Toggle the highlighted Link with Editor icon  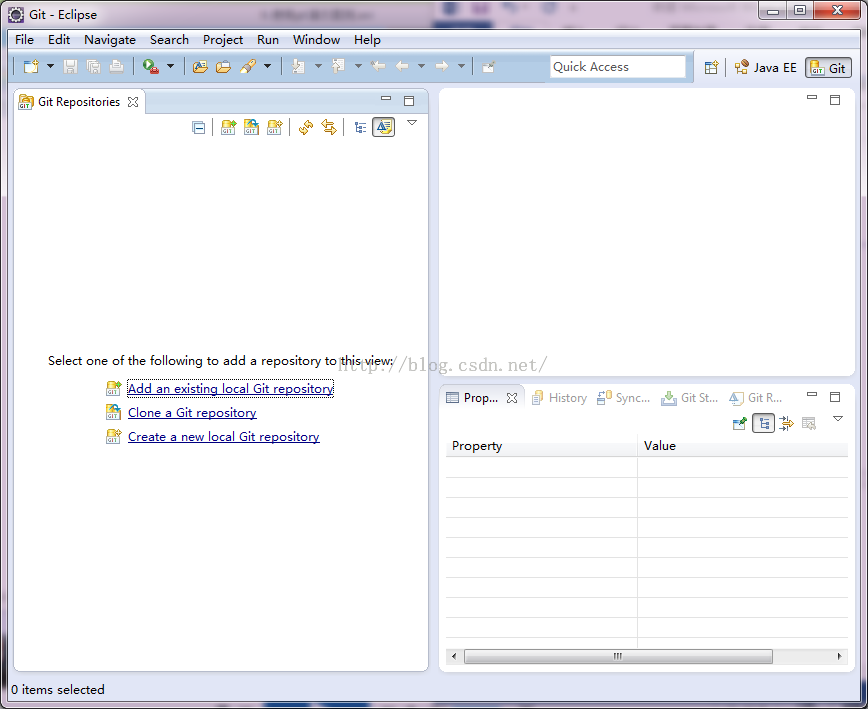coord(384,127)
